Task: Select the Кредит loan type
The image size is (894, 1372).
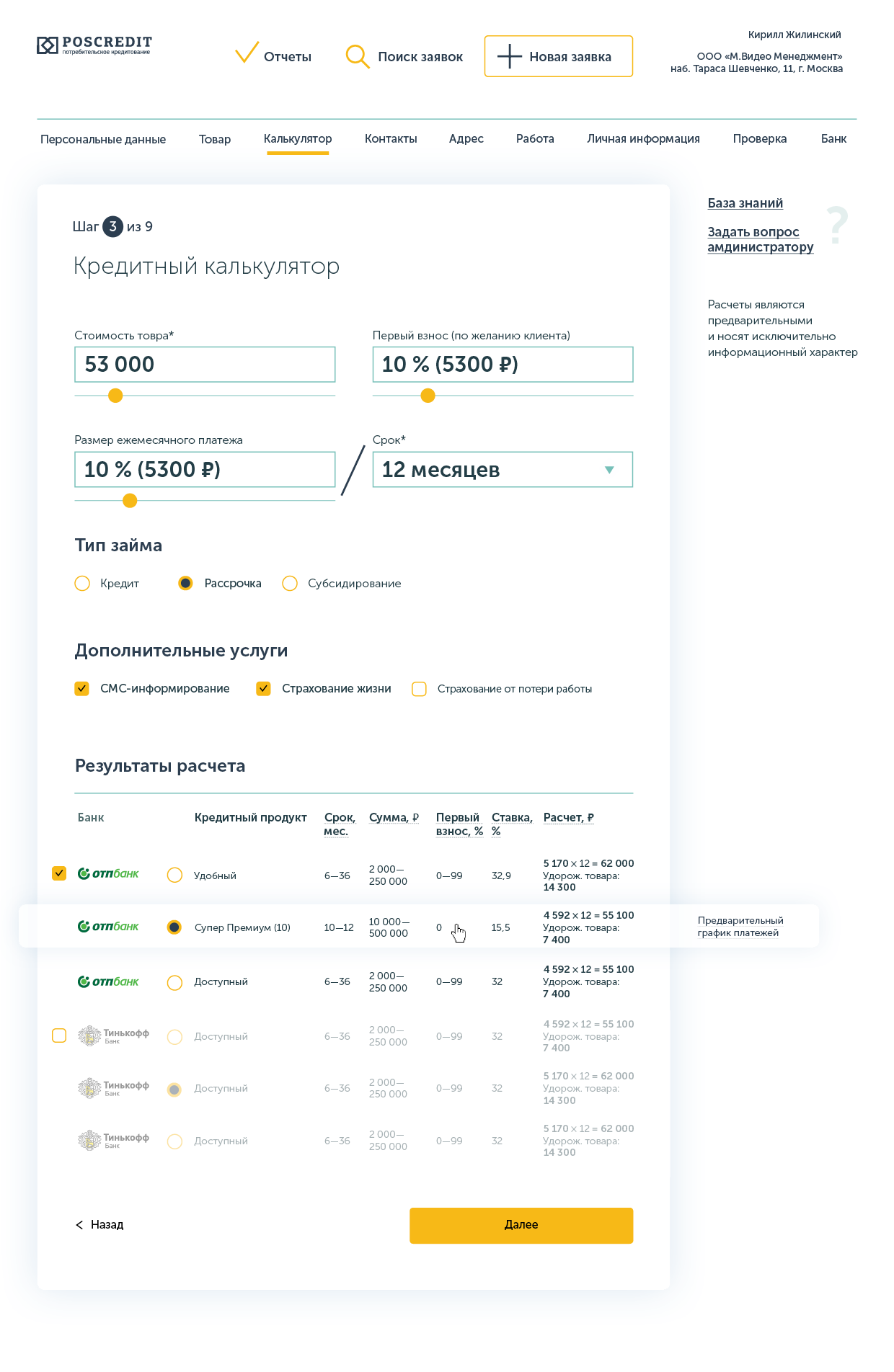Action: 82,583
